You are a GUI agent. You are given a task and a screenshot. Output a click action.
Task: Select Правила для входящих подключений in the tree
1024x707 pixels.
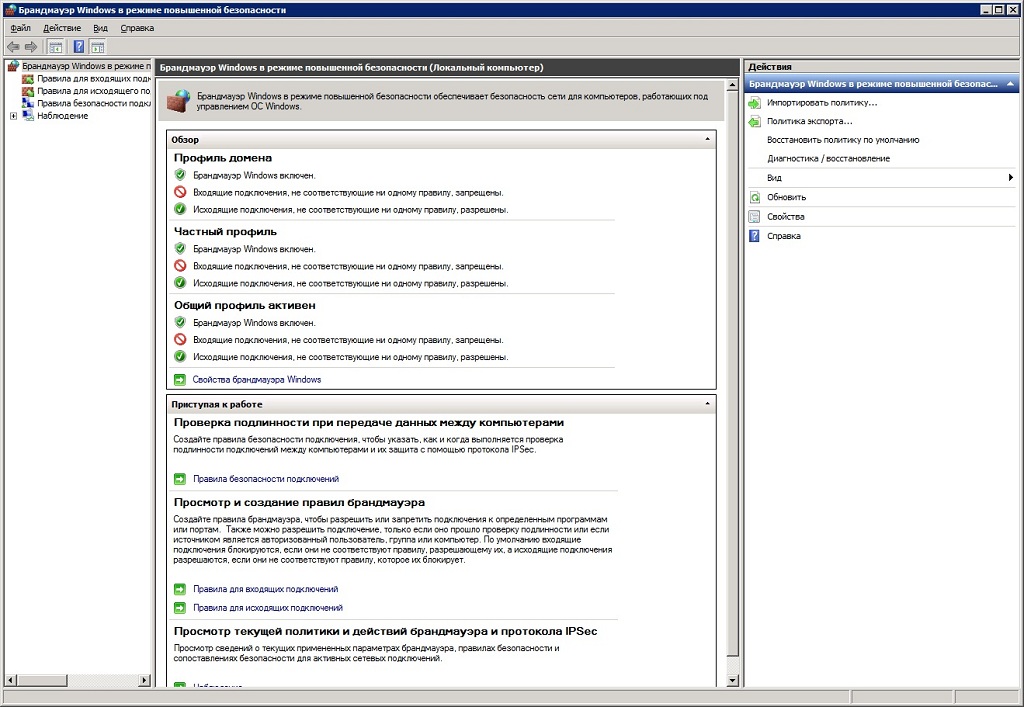tap(93, 78)
